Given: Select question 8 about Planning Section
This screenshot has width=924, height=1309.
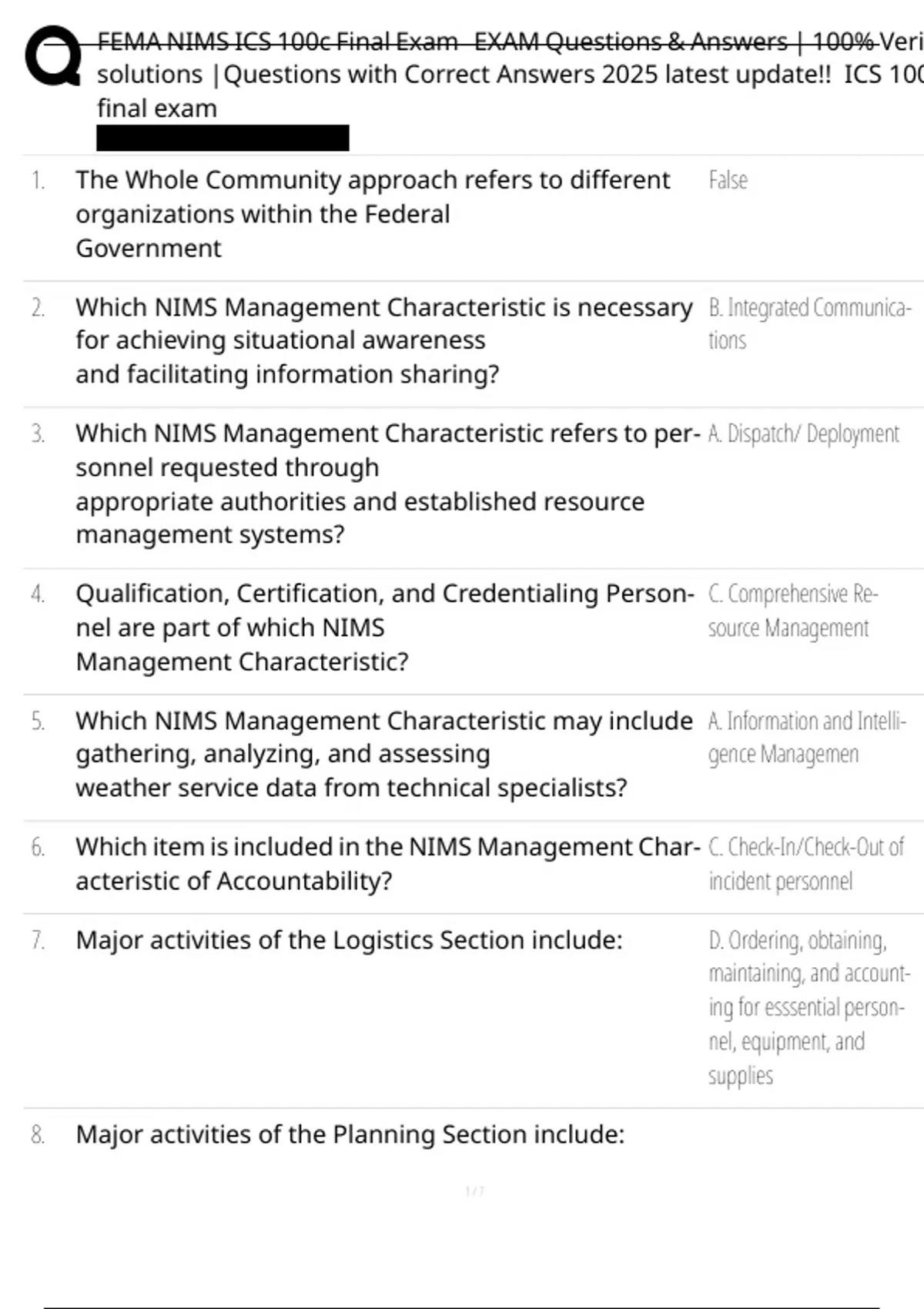Looking at the screenshot, I should coord(350,1134).
